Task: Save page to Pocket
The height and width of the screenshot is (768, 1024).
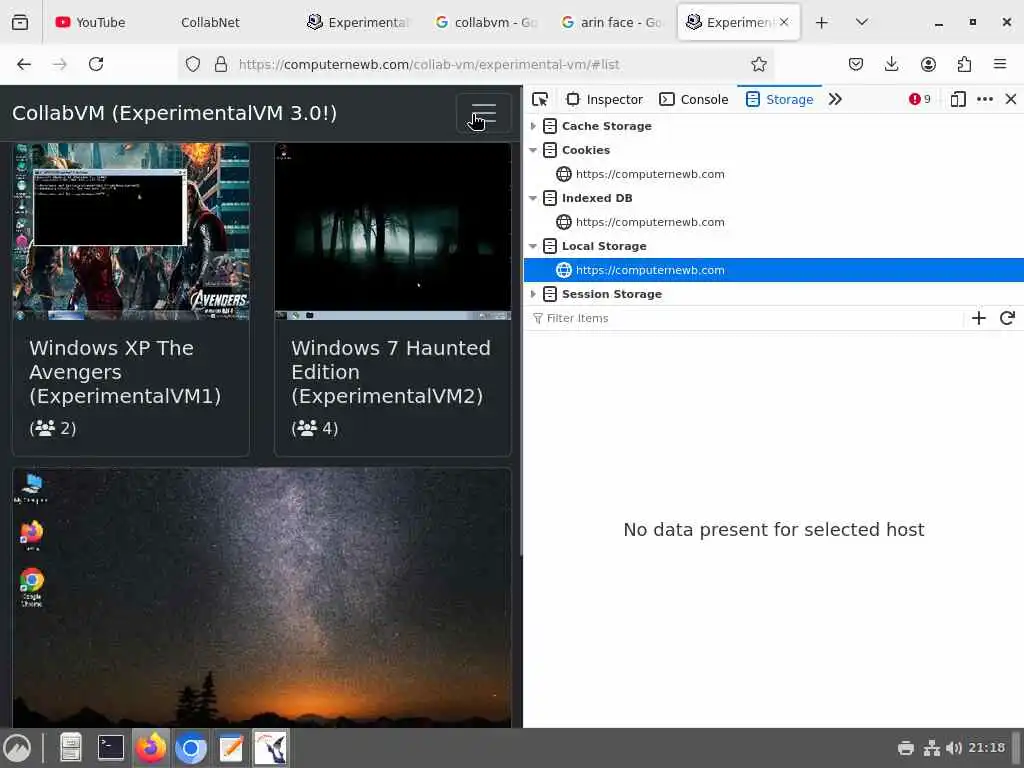Action: pos(856,64)
